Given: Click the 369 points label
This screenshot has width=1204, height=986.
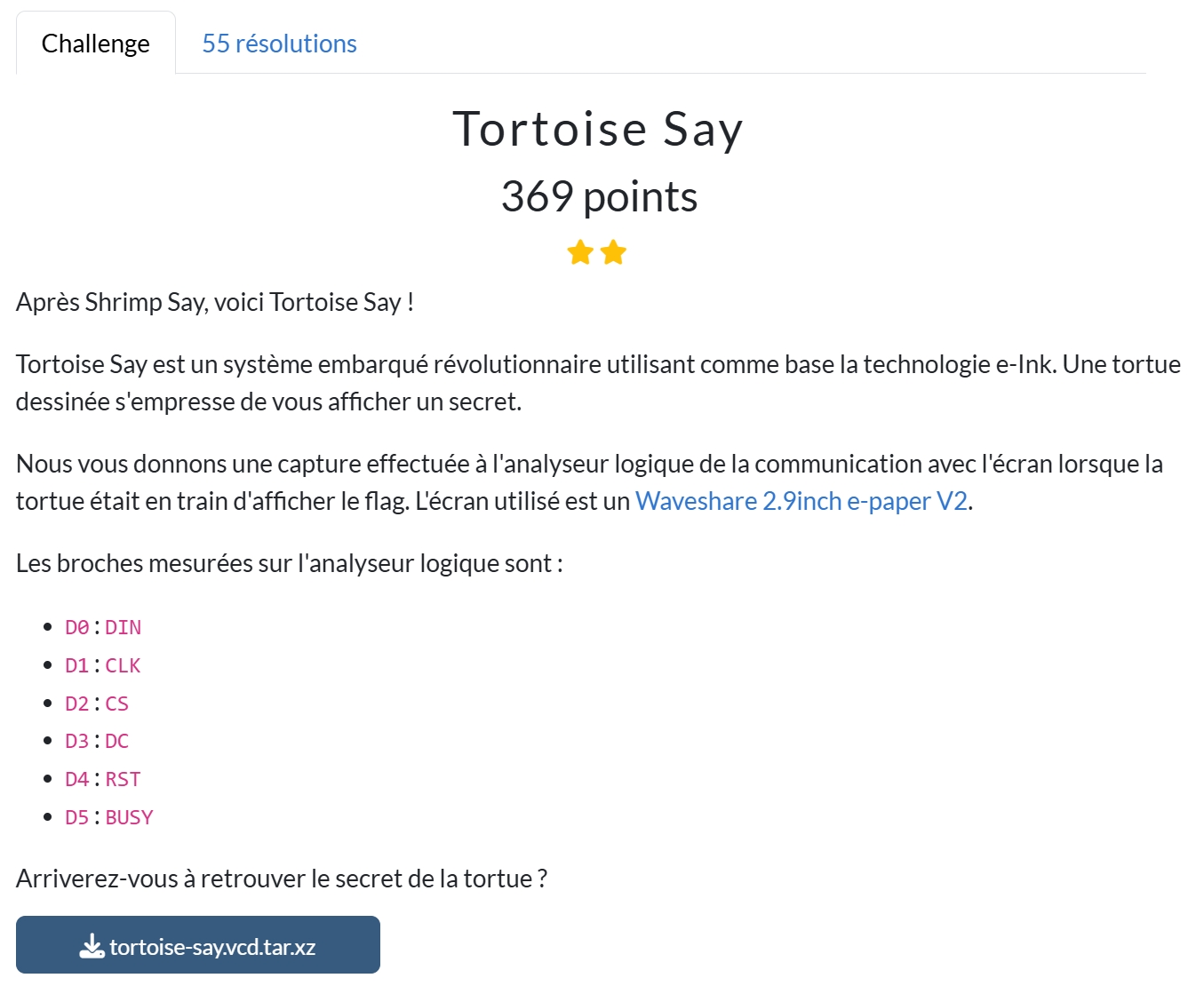Looking at the screenshot, I should (x=598, y=196).
